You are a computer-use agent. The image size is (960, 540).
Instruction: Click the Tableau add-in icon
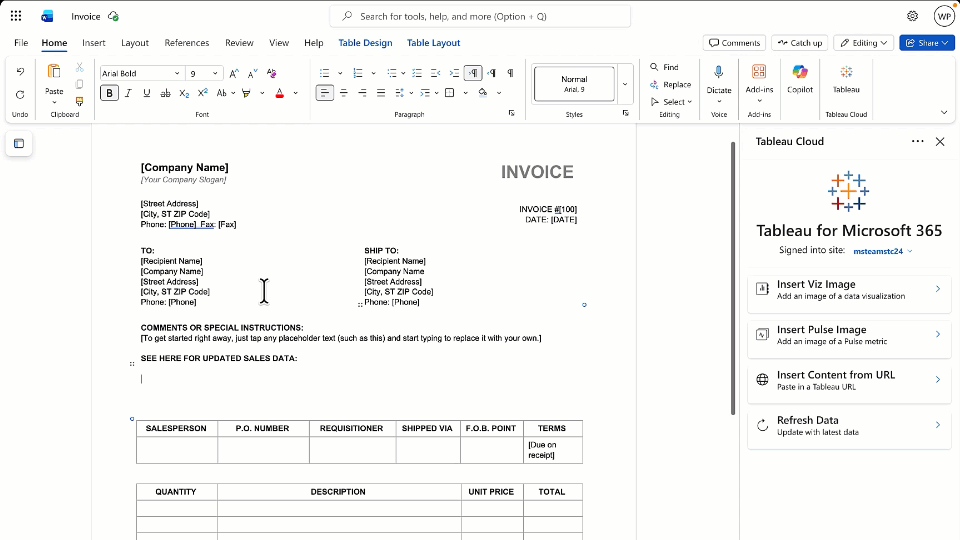click(846, 78)
